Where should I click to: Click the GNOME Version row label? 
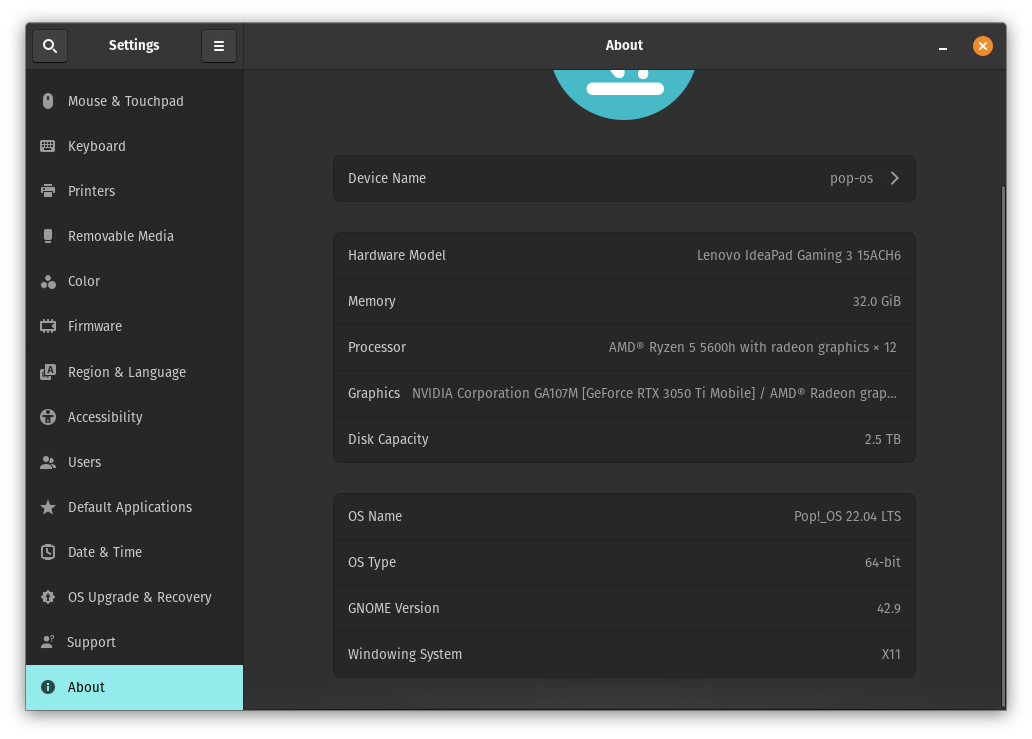[394, 609]
